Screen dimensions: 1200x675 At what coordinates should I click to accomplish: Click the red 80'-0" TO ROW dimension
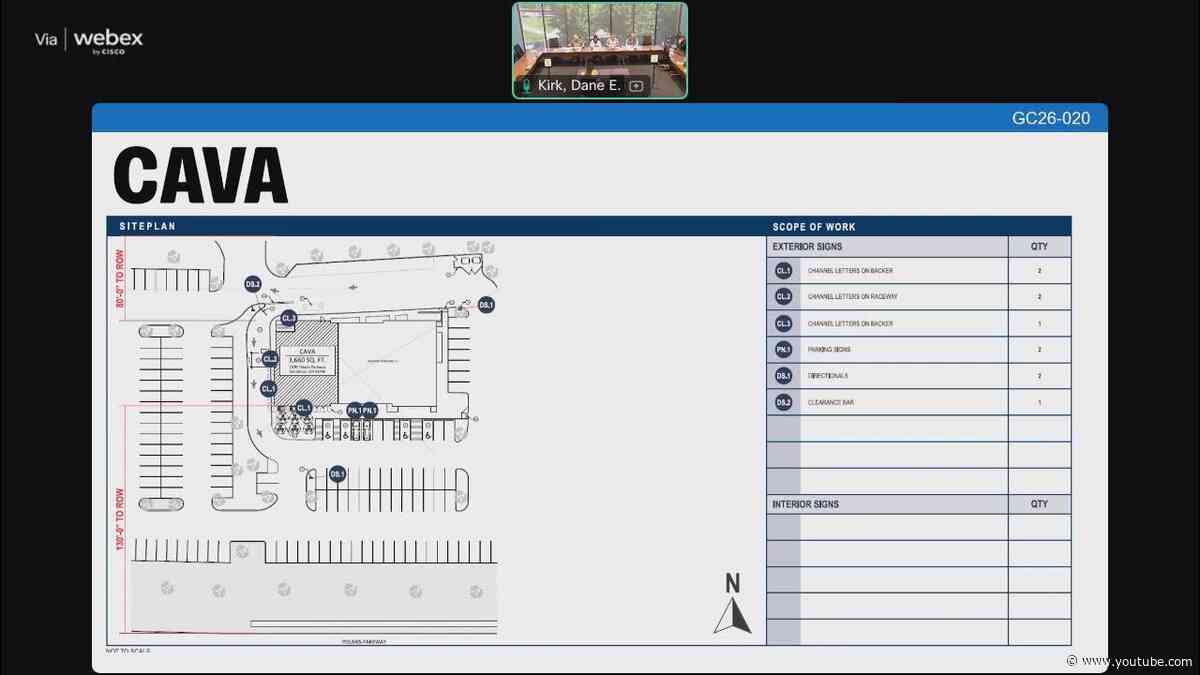119,277
